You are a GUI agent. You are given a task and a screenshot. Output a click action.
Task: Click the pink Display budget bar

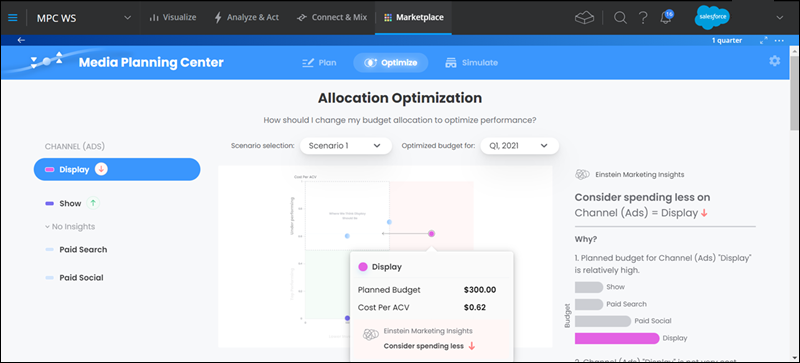pyautogui.click(x=617, y=338)
